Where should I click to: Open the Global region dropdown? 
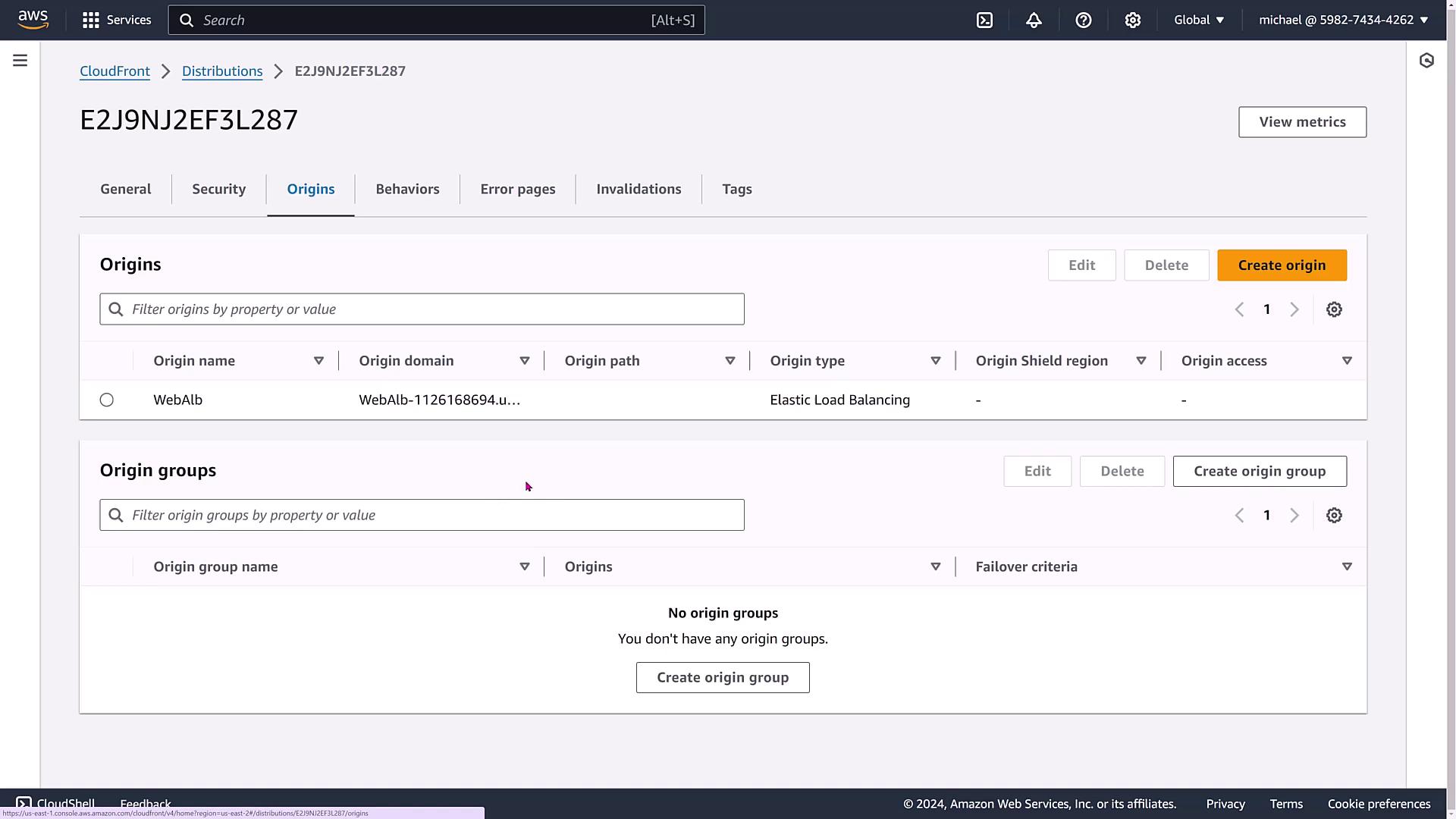(1199, 20)
